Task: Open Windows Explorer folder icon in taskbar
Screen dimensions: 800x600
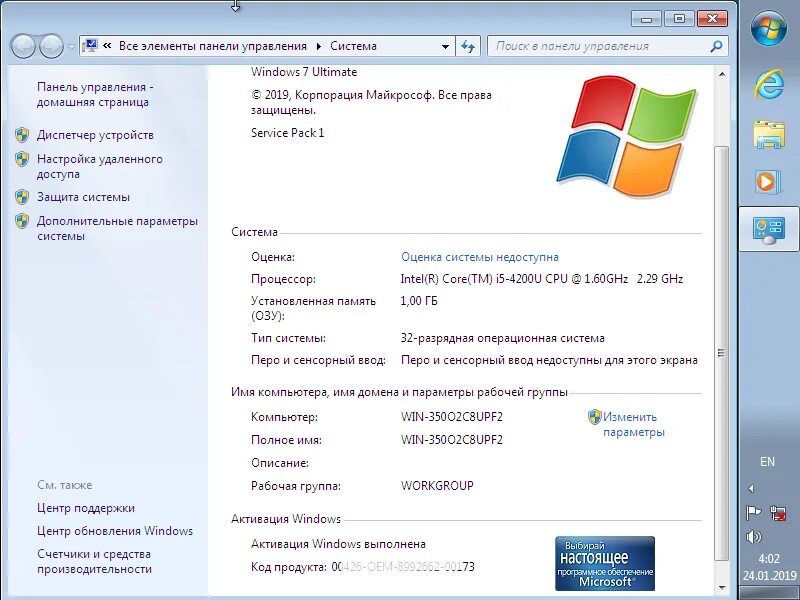Action: click(x=768, y=134)
